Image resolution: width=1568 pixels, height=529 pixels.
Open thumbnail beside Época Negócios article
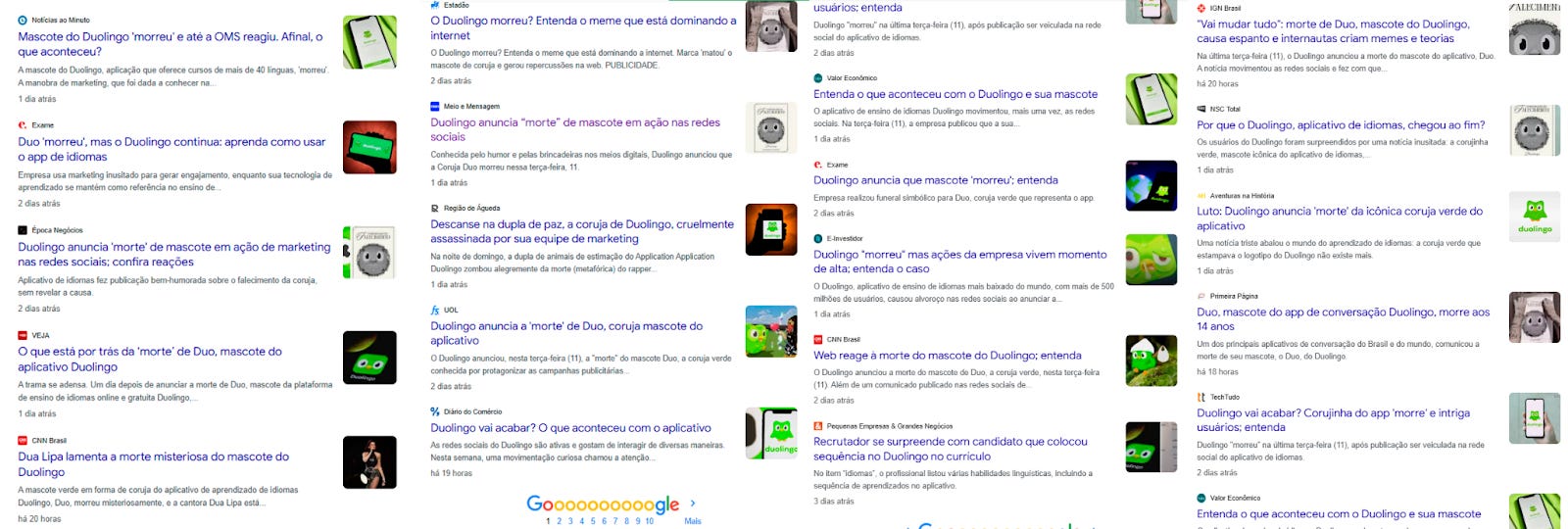pyautogui.click(x=369, y=252)
